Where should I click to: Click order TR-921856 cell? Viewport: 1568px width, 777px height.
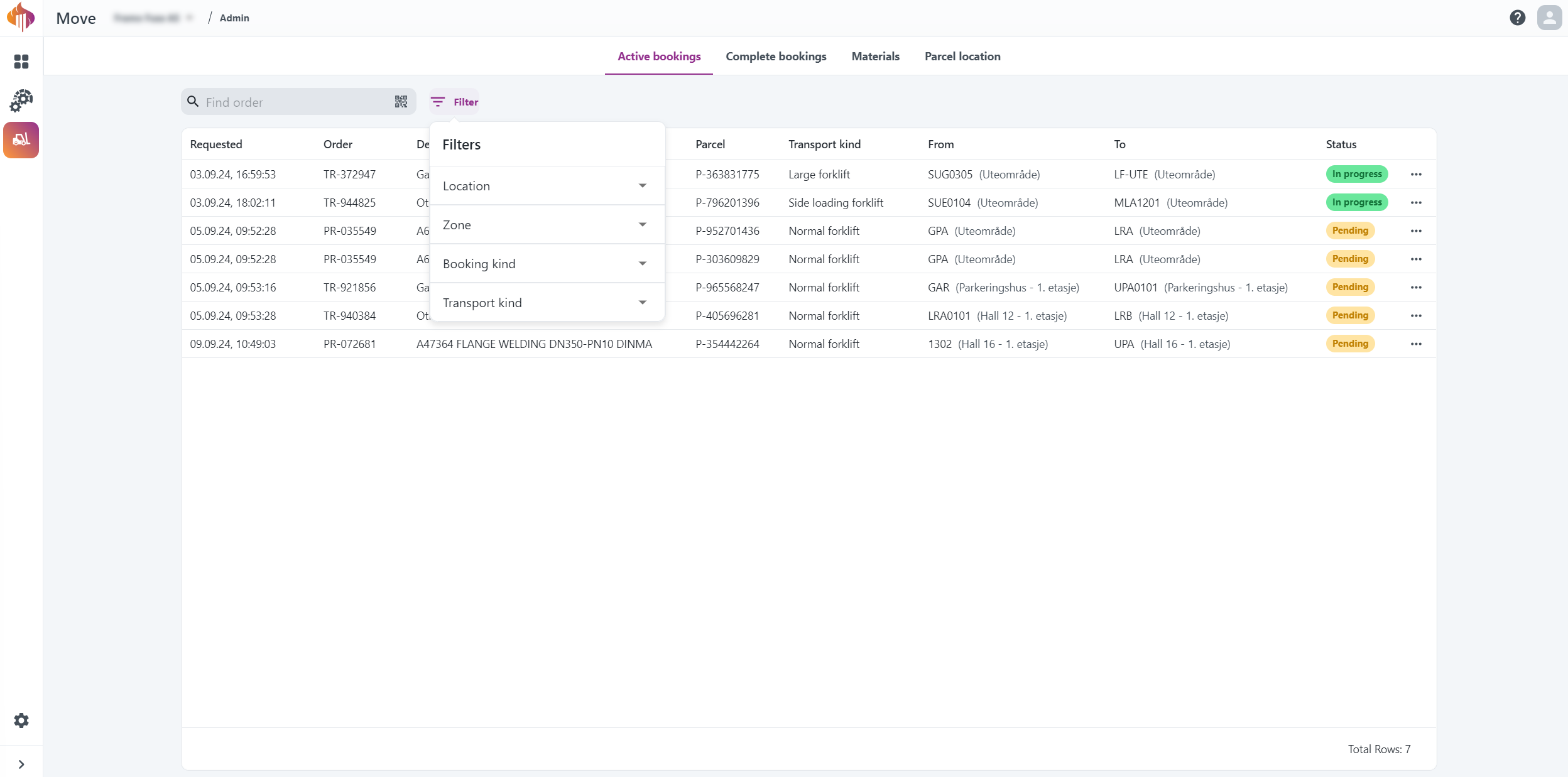349,288
